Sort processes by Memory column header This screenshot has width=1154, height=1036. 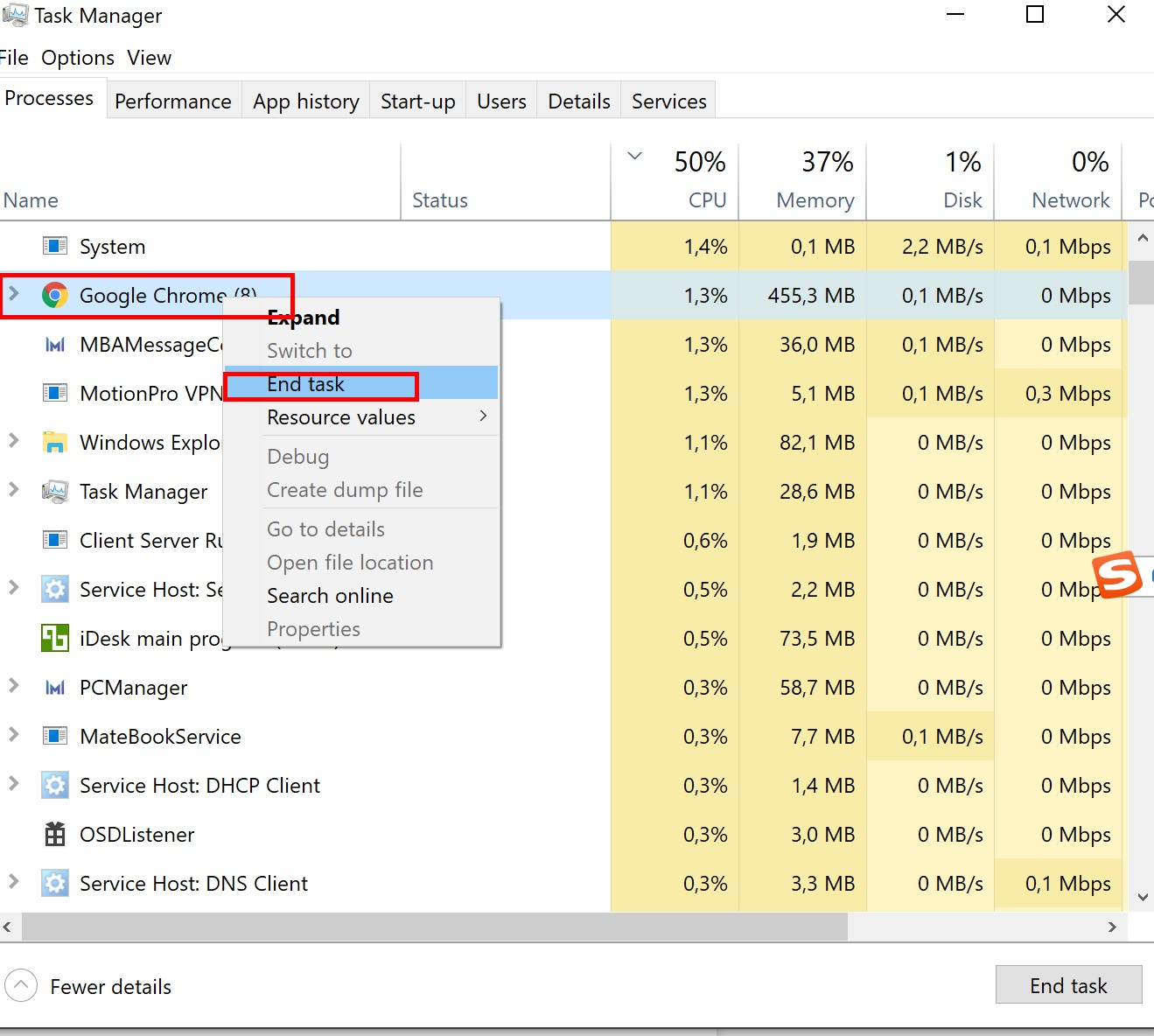coord(815,200)
